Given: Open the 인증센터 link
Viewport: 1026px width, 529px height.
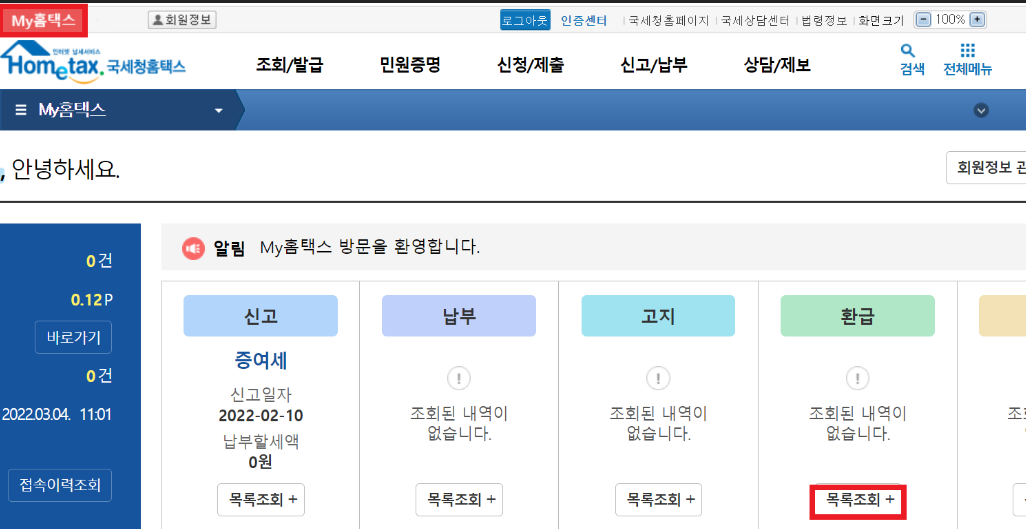Looking at the screenshot, I should pos(584,20).
